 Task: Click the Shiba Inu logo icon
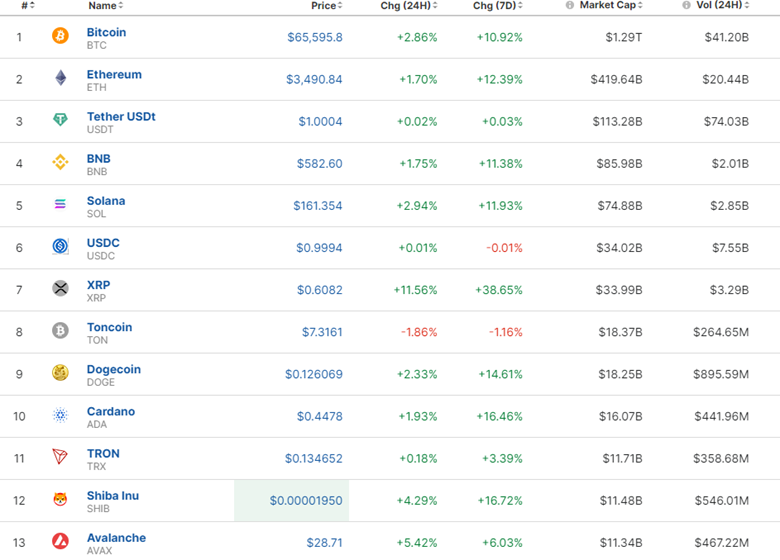point(60,500)
